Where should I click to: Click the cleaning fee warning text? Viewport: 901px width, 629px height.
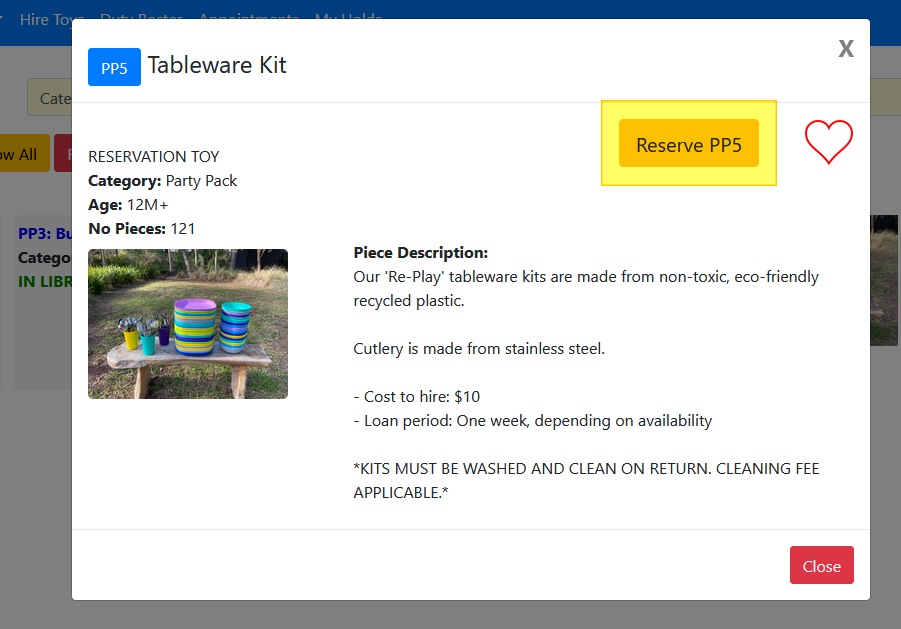(586, 480)
